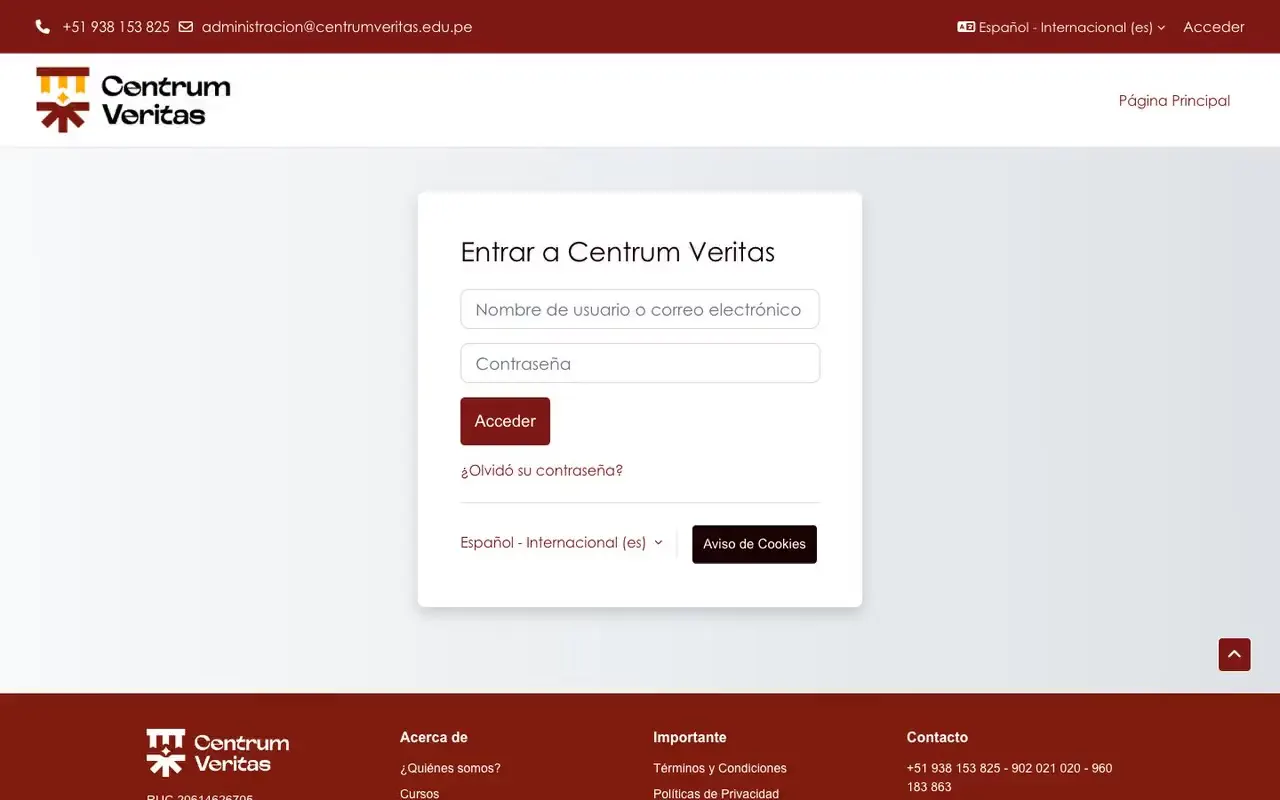Click the Contacto footer heading
Viewport: 1280px width, 800px height.
click(x=937, y=737)
